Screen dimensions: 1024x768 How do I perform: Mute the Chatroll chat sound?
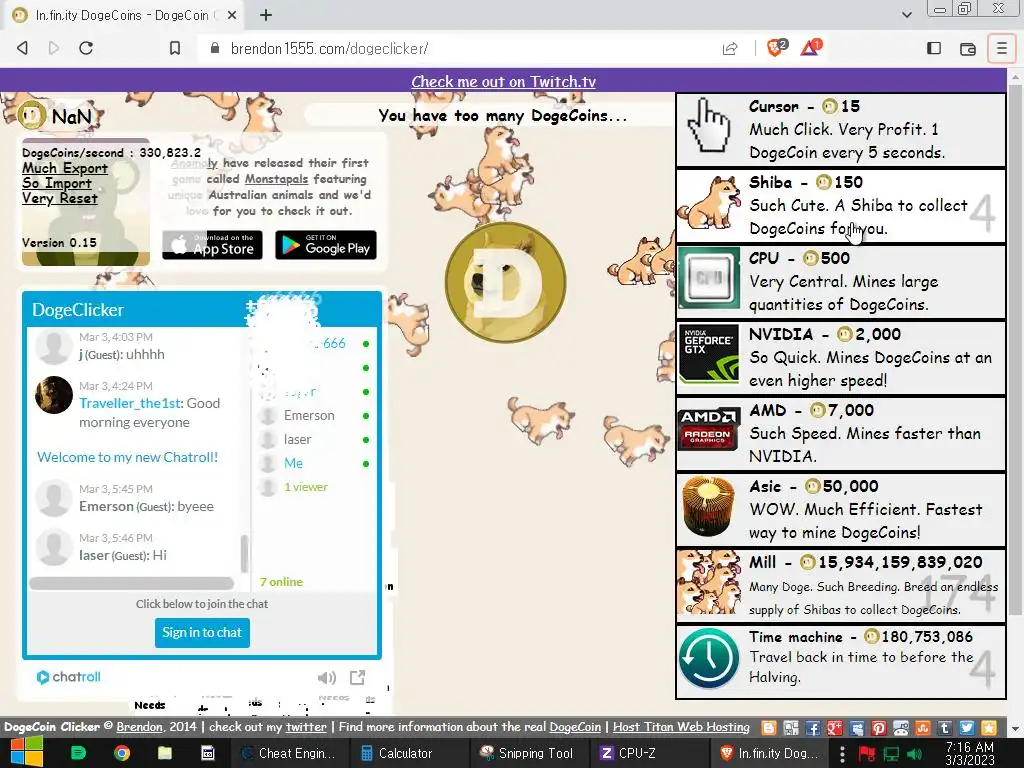pos(327,677)
